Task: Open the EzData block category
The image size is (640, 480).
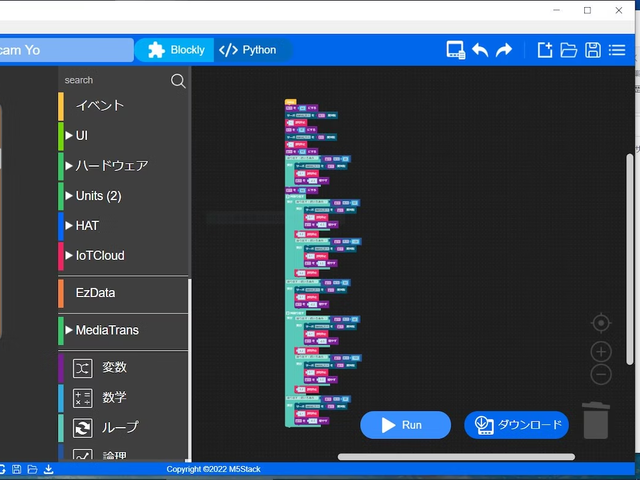Action: (x=123, y=293)
